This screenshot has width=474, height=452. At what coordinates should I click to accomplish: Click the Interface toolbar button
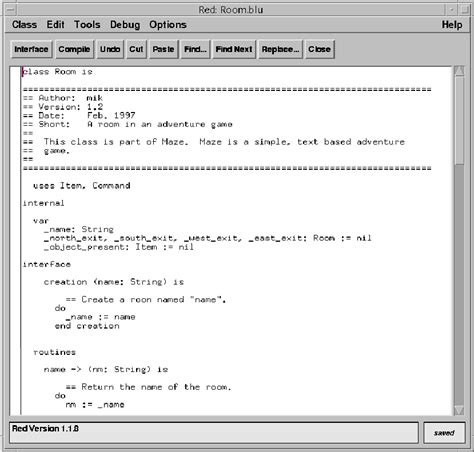(x=31, y=49)
